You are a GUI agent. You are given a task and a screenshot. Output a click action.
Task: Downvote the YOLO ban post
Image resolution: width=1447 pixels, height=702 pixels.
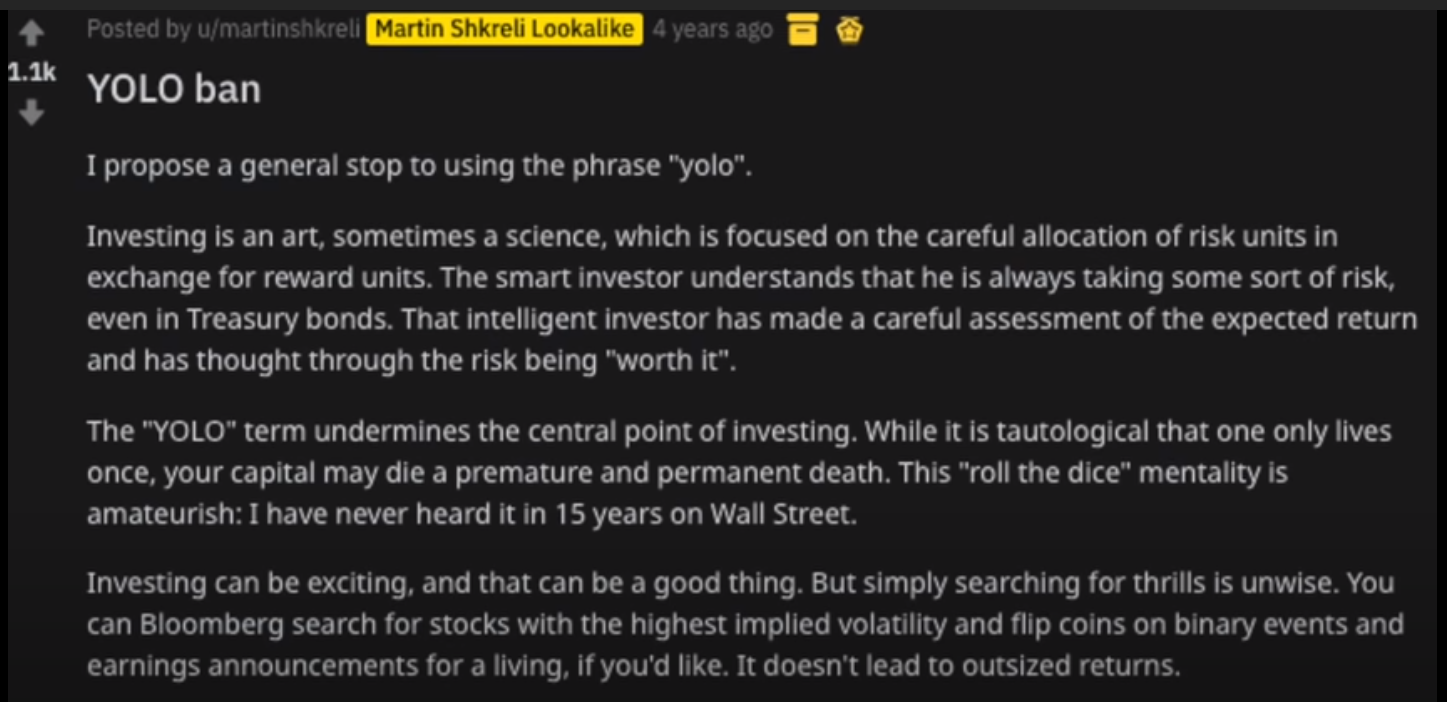click(x=32, y=113)
